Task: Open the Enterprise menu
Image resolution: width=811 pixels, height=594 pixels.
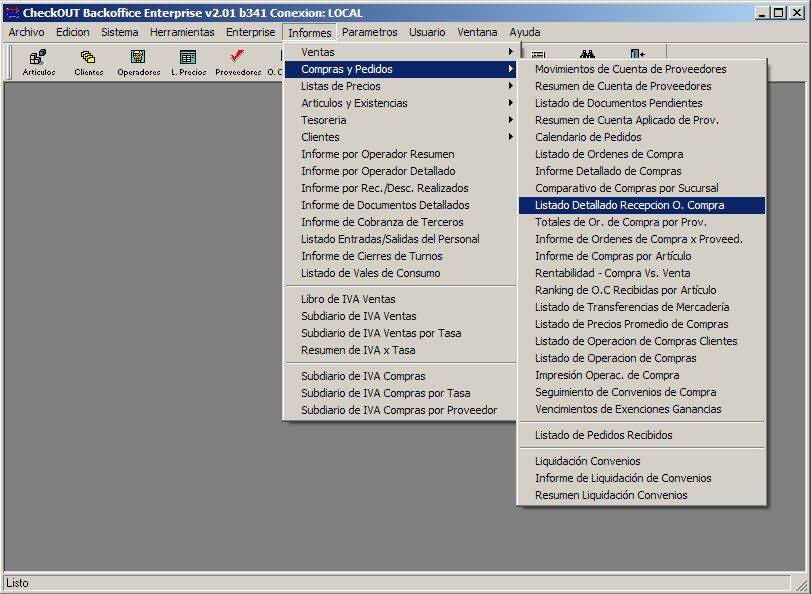Action: tap(251, 32)
